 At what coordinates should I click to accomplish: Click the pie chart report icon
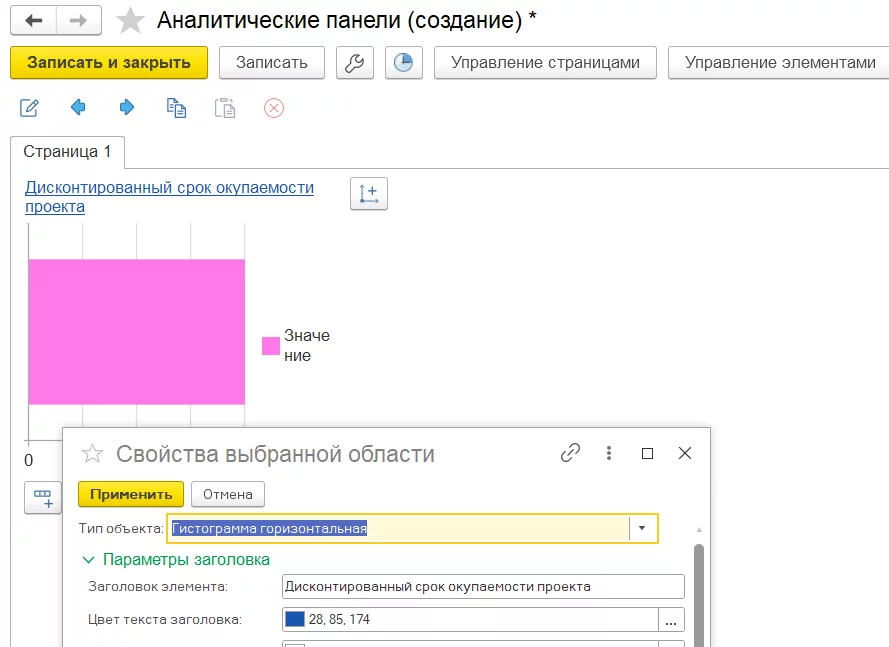point(404,61)
